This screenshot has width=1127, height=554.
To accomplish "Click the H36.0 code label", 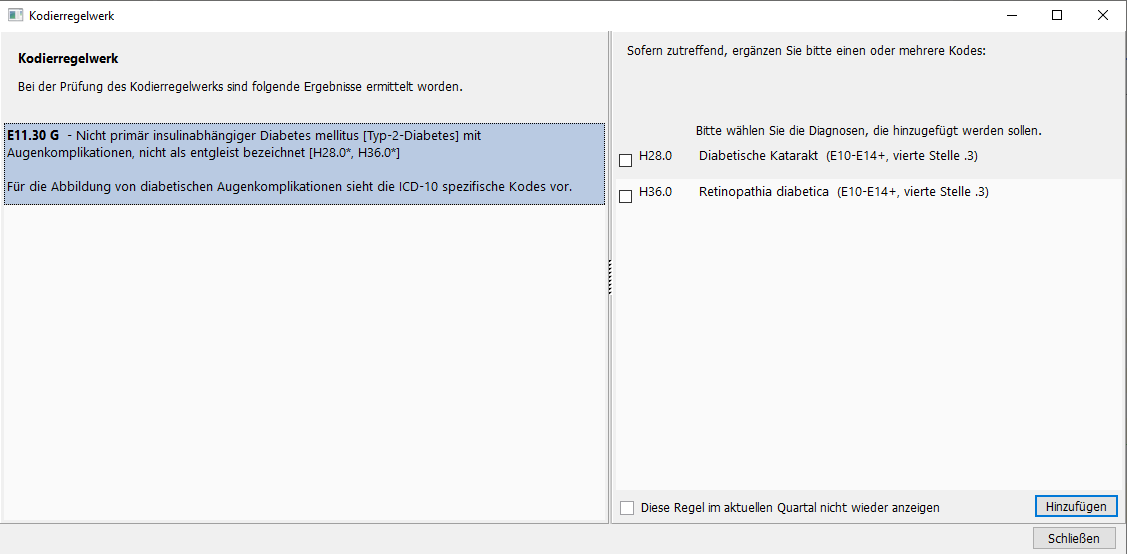I will tap(656, 192).
